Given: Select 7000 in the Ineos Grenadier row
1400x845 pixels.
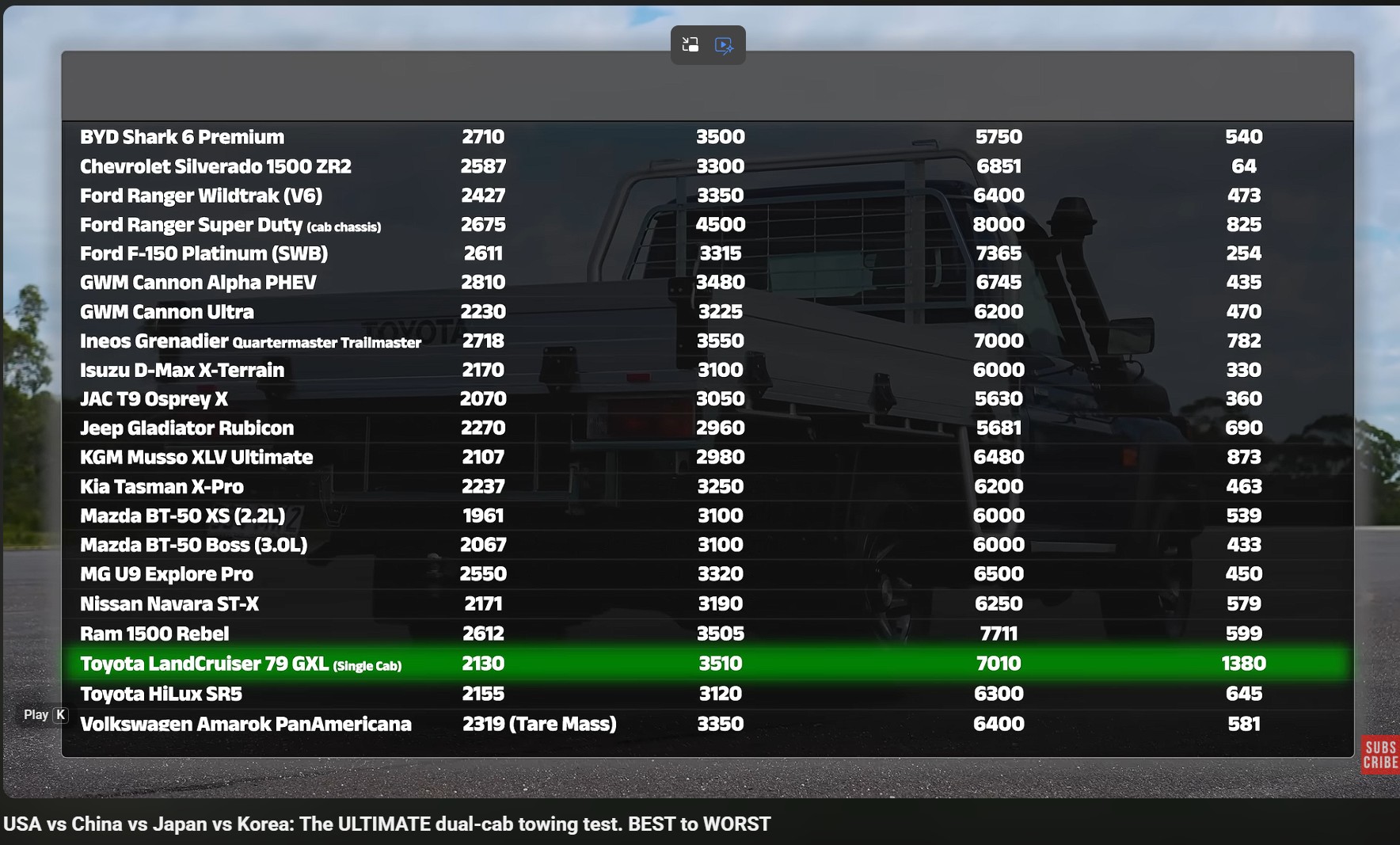Looking at the screenshot, I should (999, 341).
